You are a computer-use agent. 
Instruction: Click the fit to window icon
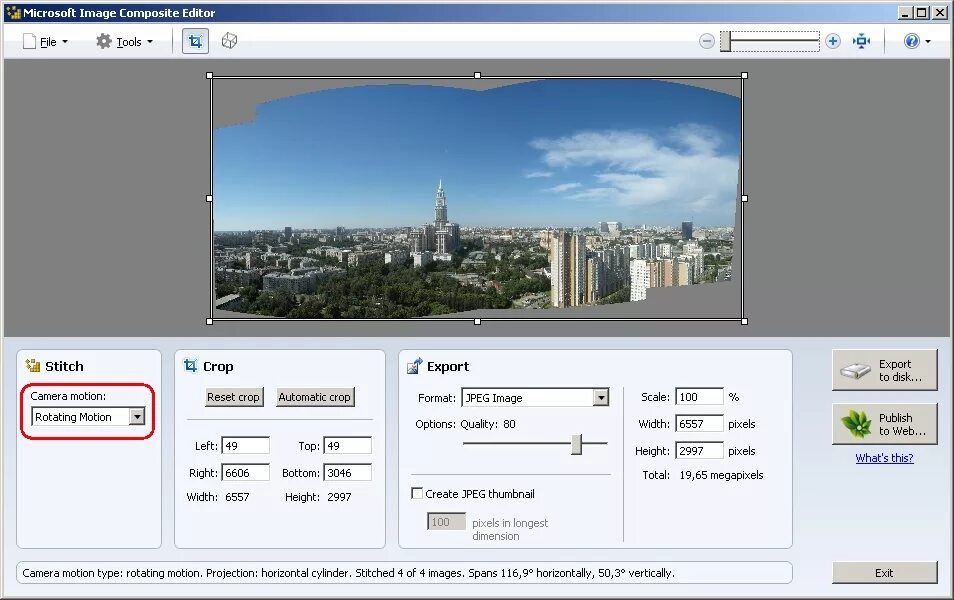(862, 41)
